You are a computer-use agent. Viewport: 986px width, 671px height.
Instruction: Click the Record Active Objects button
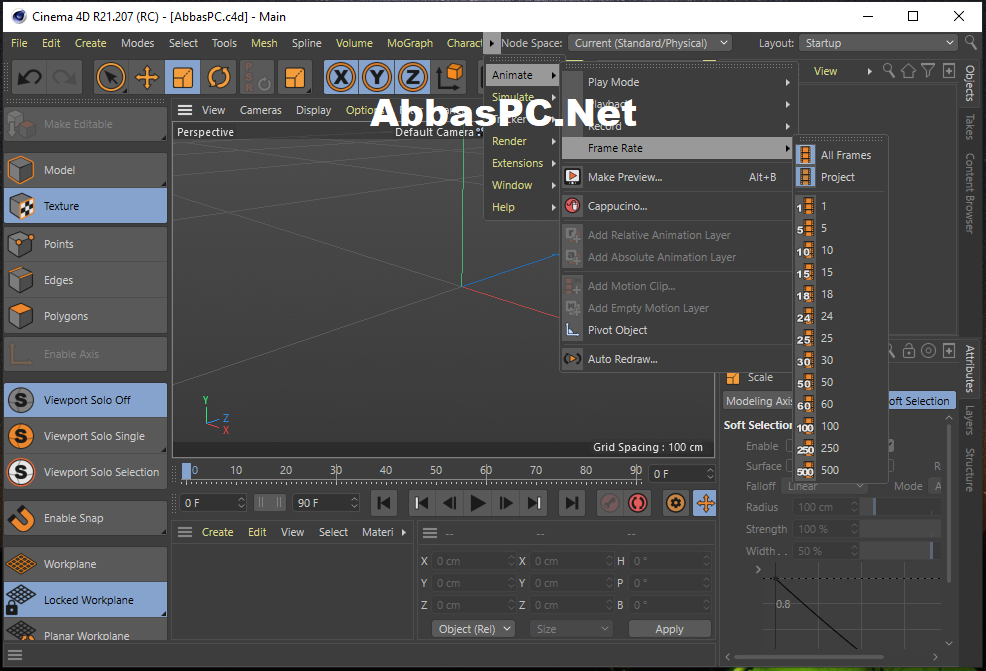point(609,503)
